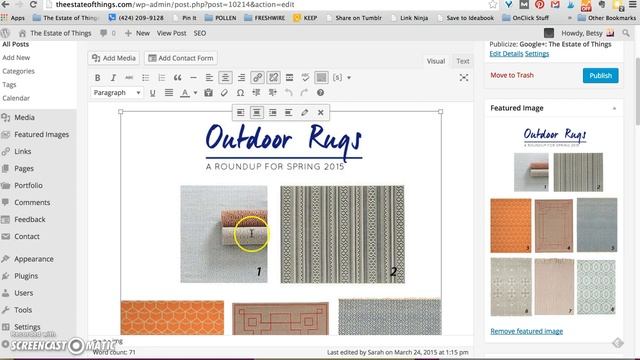Align selected image right in image toolbar
Viewport: 640px width, 360px height.
(273, 113)
